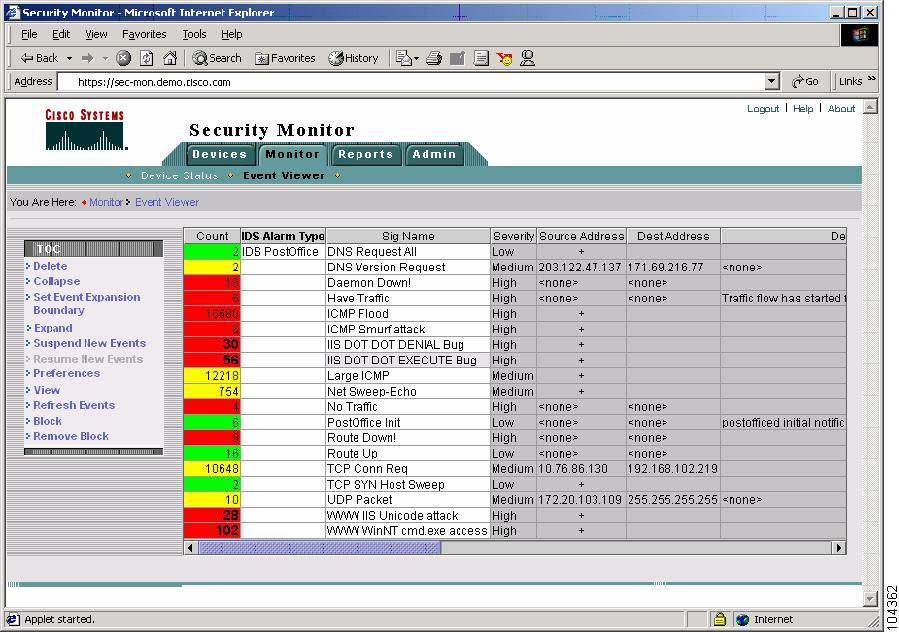Click the Edit page toolbar icon
Screen dimensions: 899x632
(x=457, y=58)
